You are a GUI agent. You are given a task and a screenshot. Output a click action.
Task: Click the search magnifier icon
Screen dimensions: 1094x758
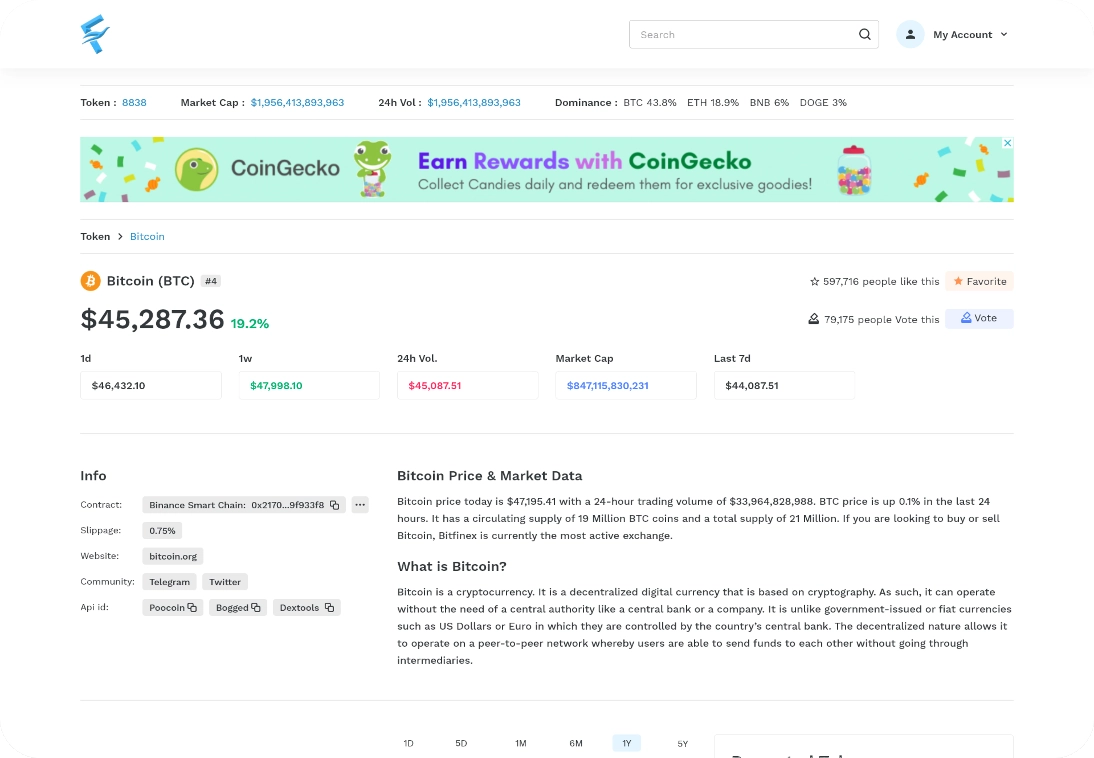(x=864, y=34)
